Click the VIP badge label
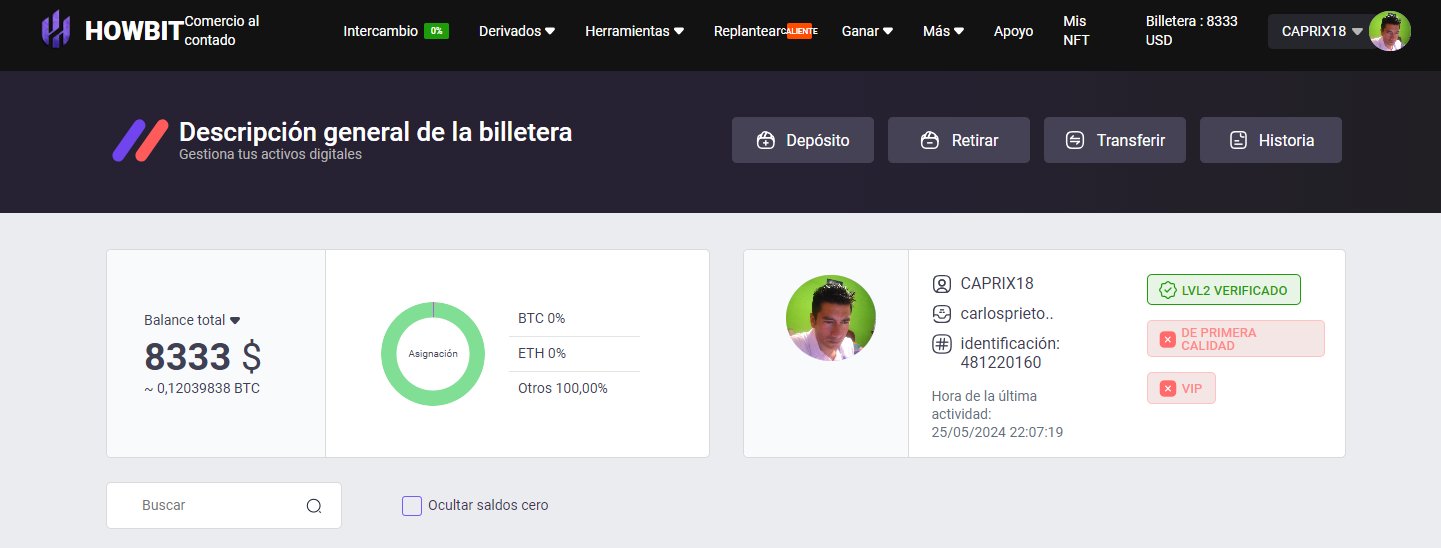The image size is (1441, 548). 1181,388
